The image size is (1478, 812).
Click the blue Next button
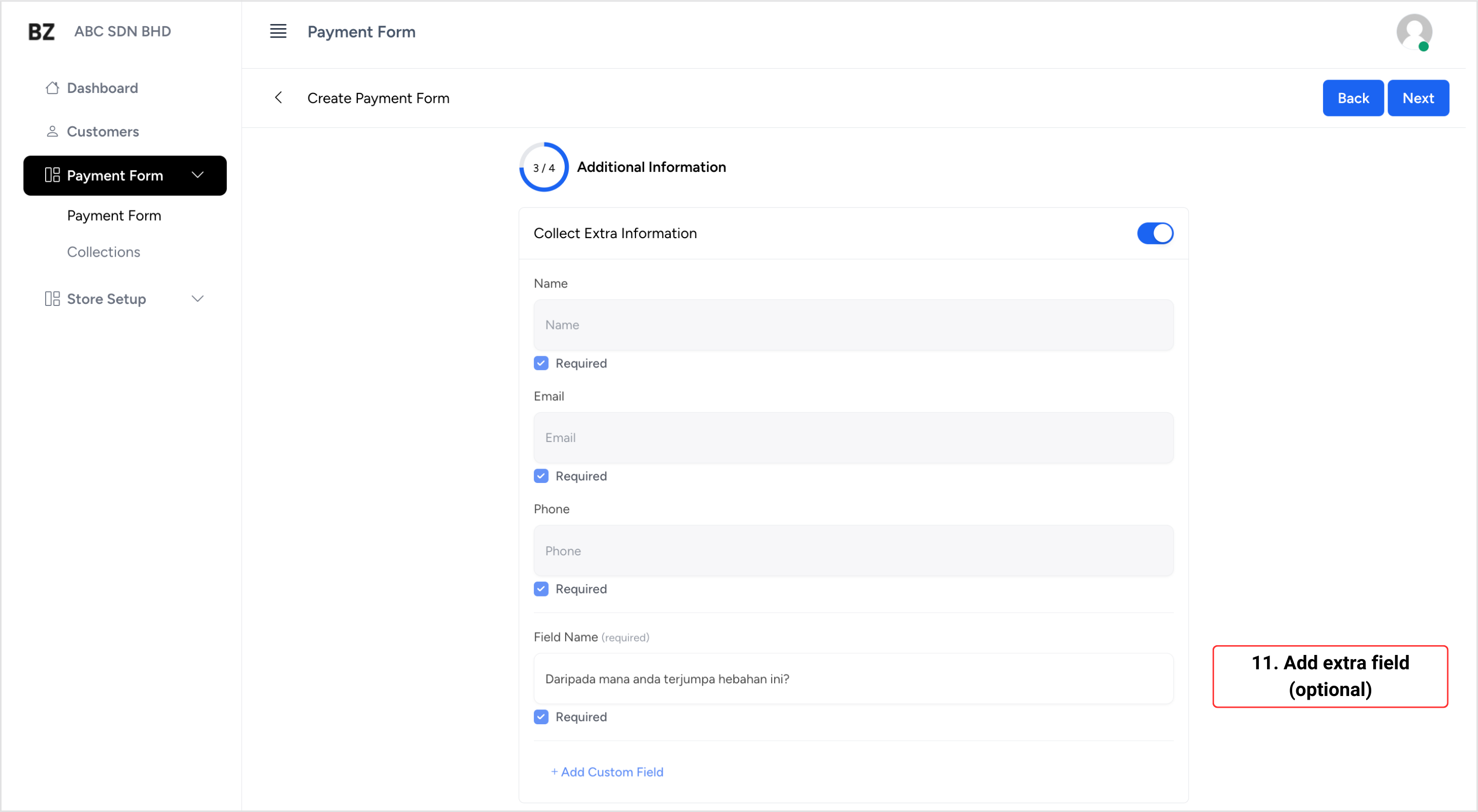point(1418,98)
